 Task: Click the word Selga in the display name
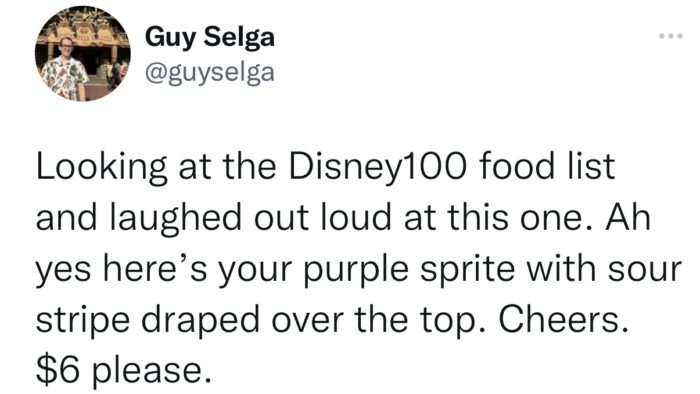point(239,37)
